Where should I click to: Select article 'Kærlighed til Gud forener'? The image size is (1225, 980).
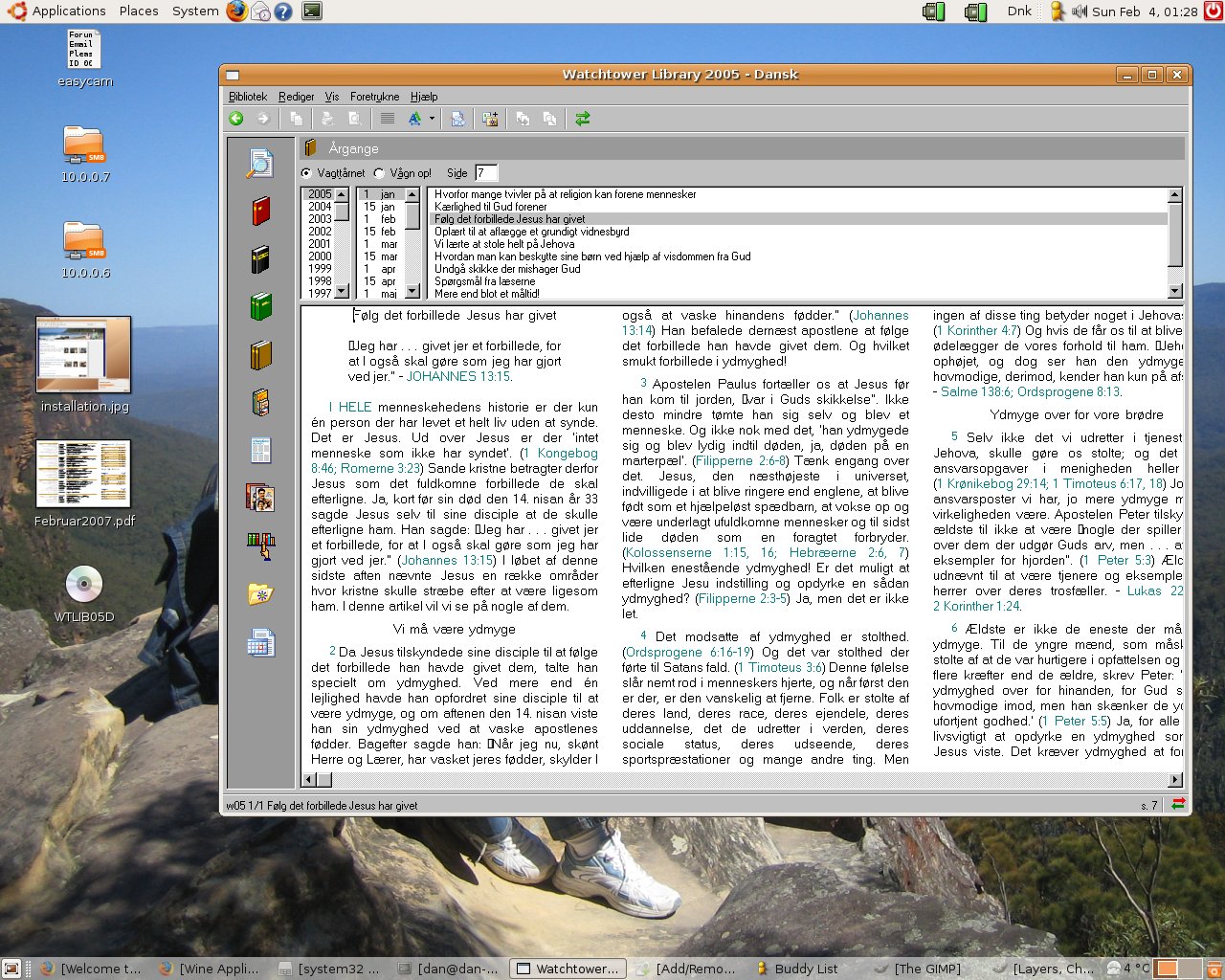point(798,207)
